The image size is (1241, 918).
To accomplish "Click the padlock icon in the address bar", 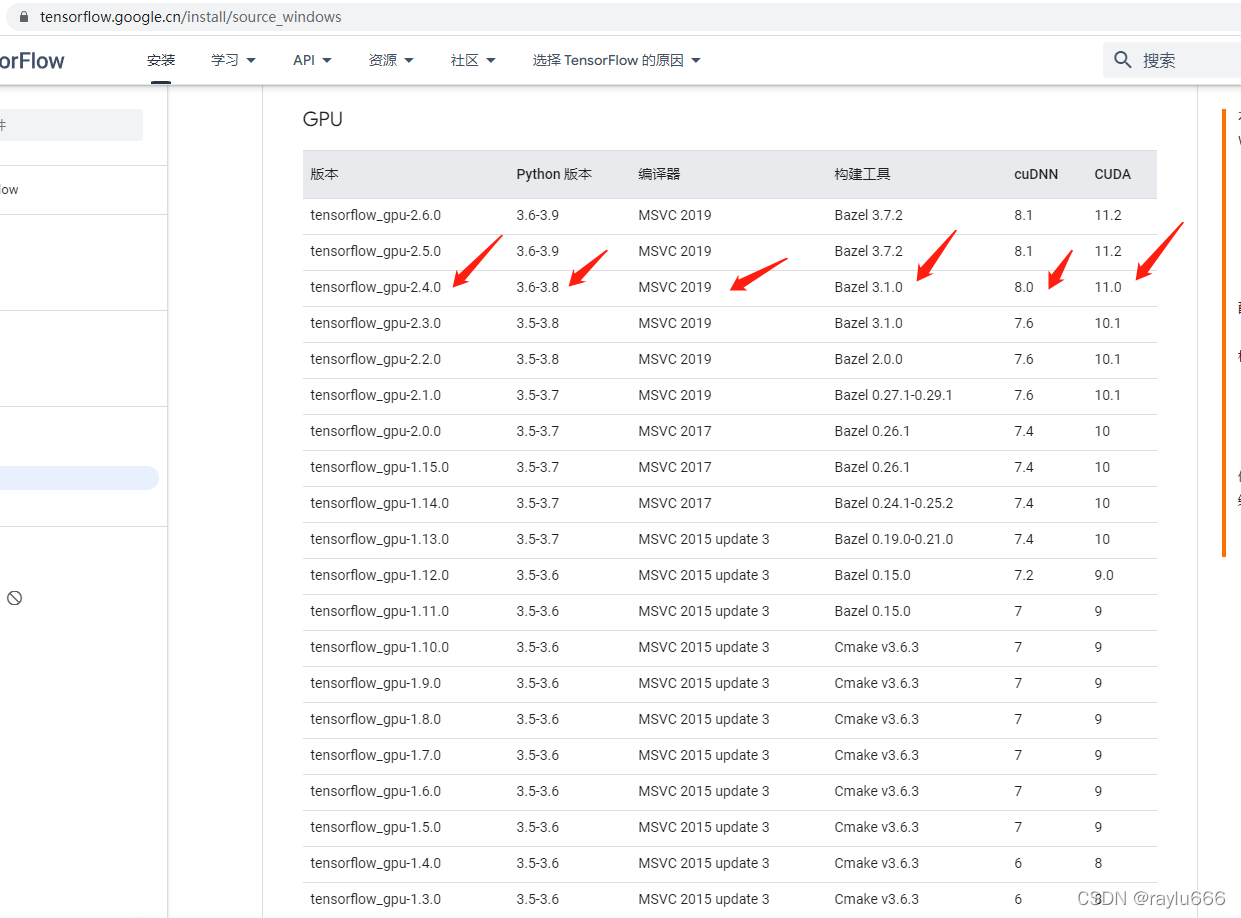I will [25, 17].
